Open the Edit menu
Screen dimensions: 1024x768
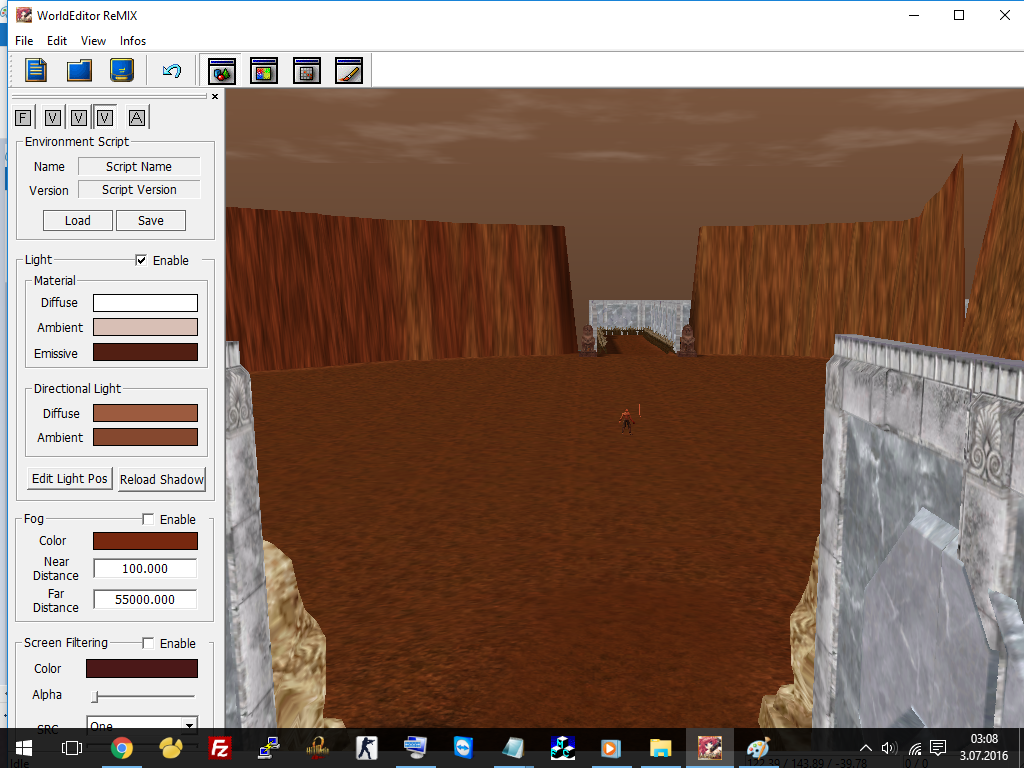[x=57, y=40]
